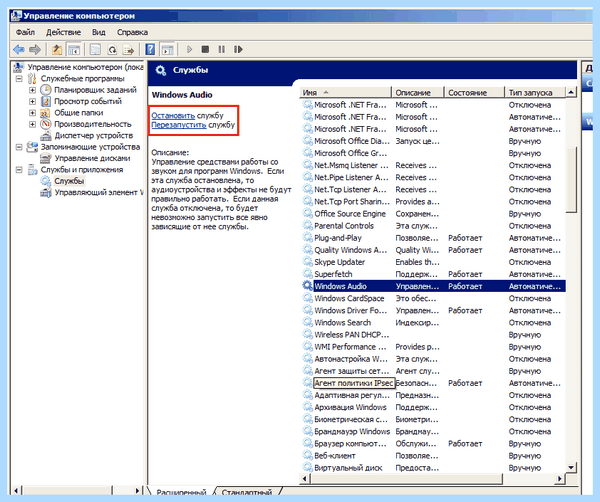The image size is (600, 502).
Task: Click the Запоминающие устройства tree icon
Action: tap(32, 147)
